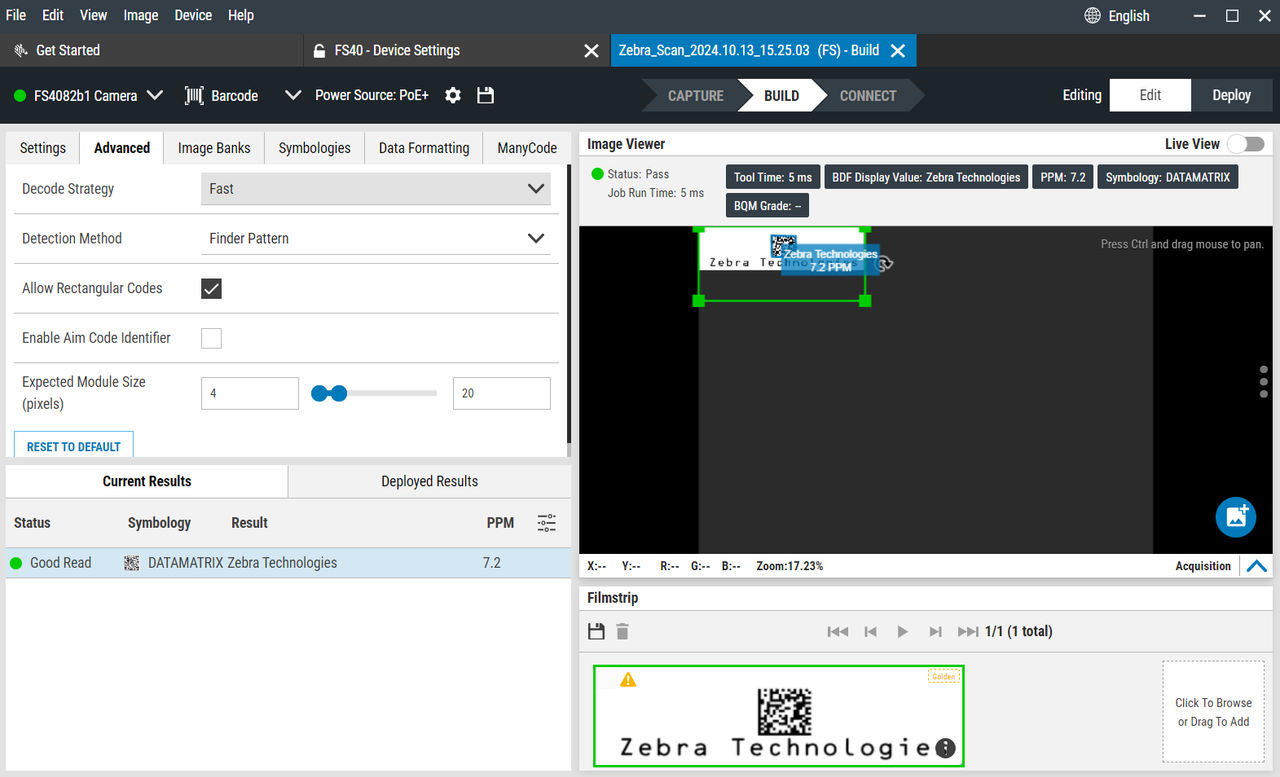Click the Symbology: DATAMATRIX chip
1280x777 pixels.
click(x=1168, y=177)
